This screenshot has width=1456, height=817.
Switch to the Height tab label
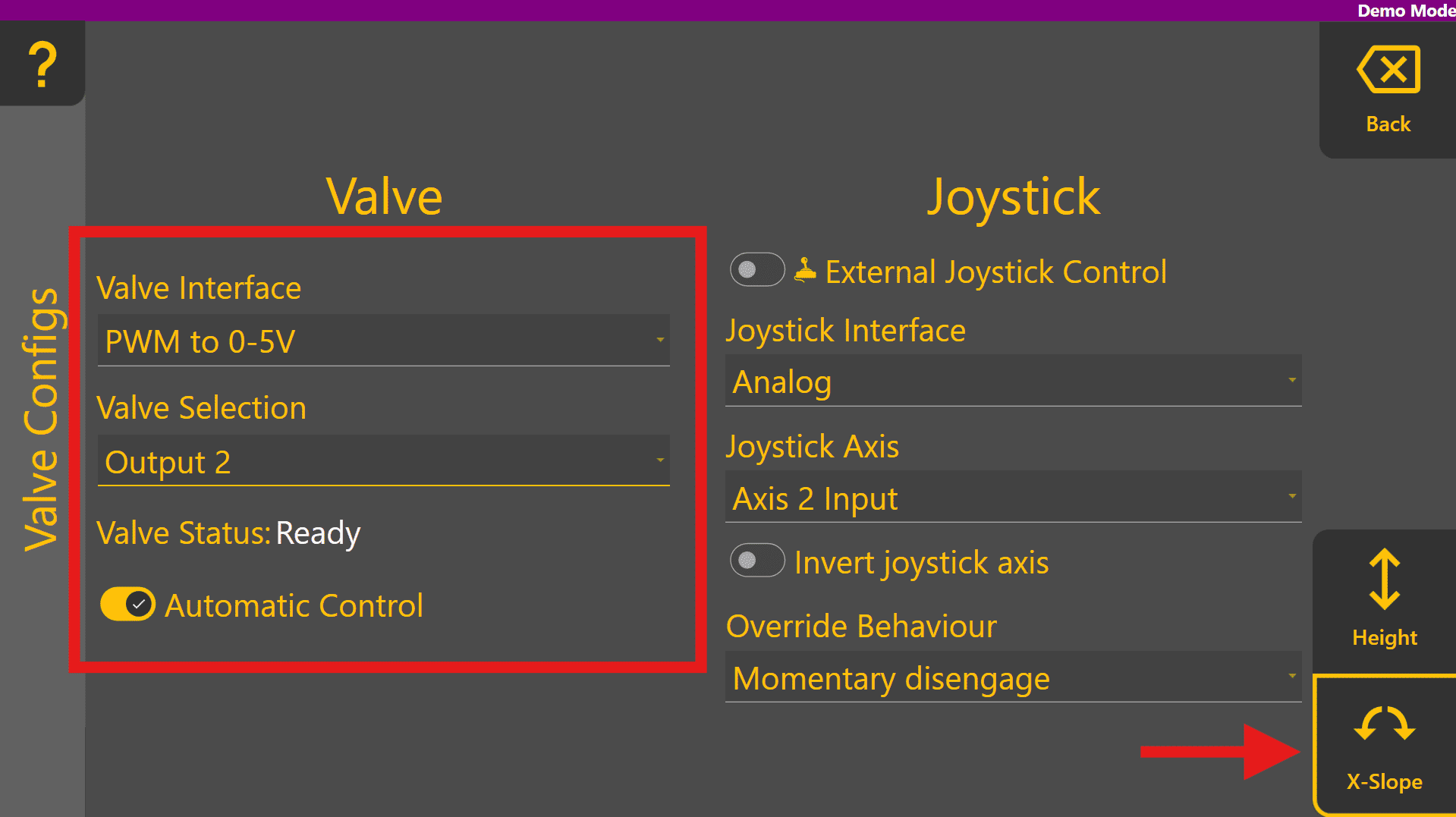(1385, 637)
